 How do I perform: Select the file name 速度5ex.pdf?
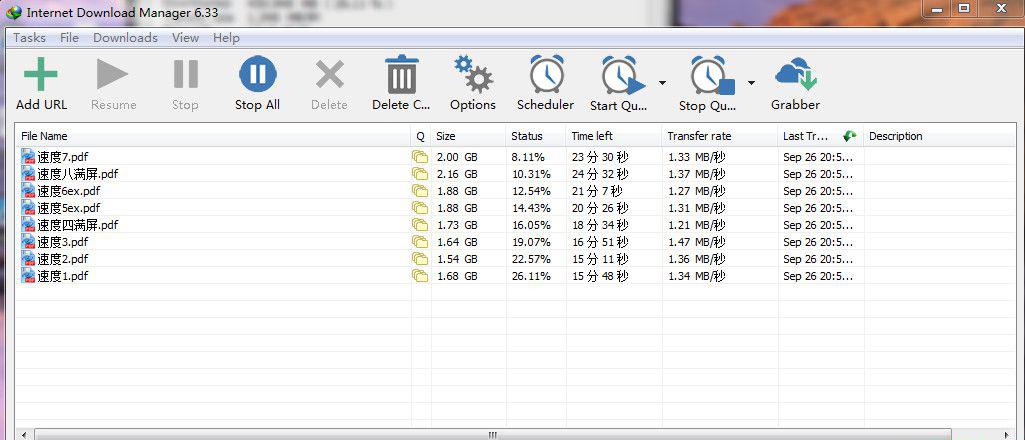coord(69,208)
